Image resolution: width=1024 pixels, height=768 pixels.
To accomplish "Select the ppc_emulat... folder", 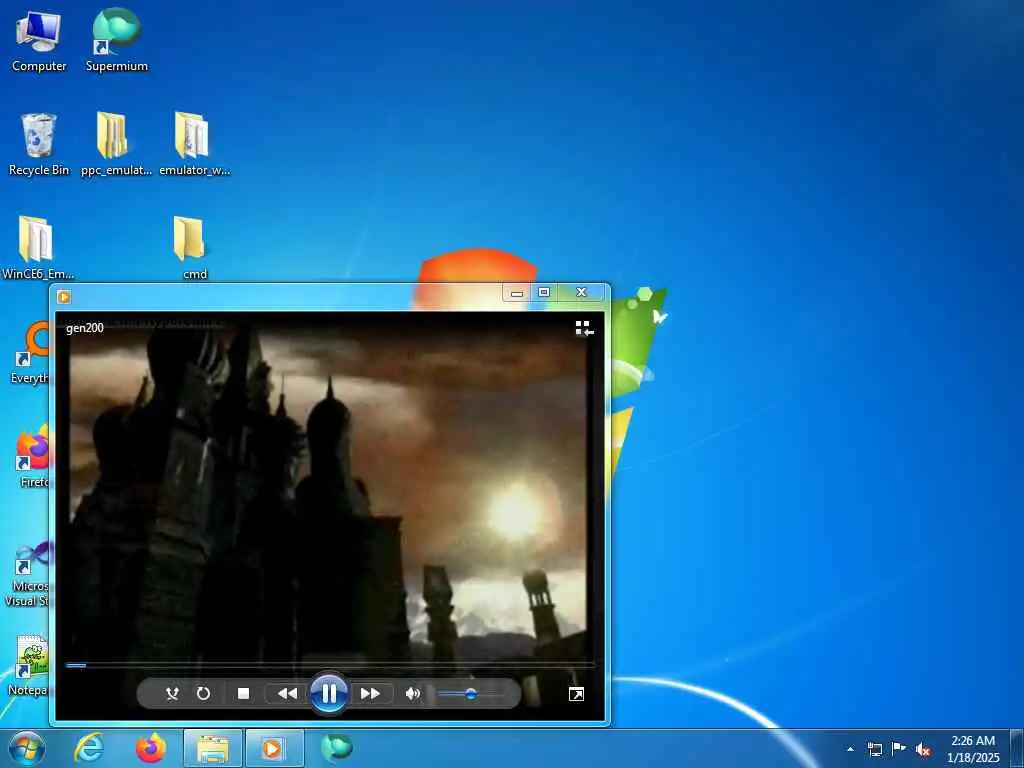I will (x=116, y=144).
